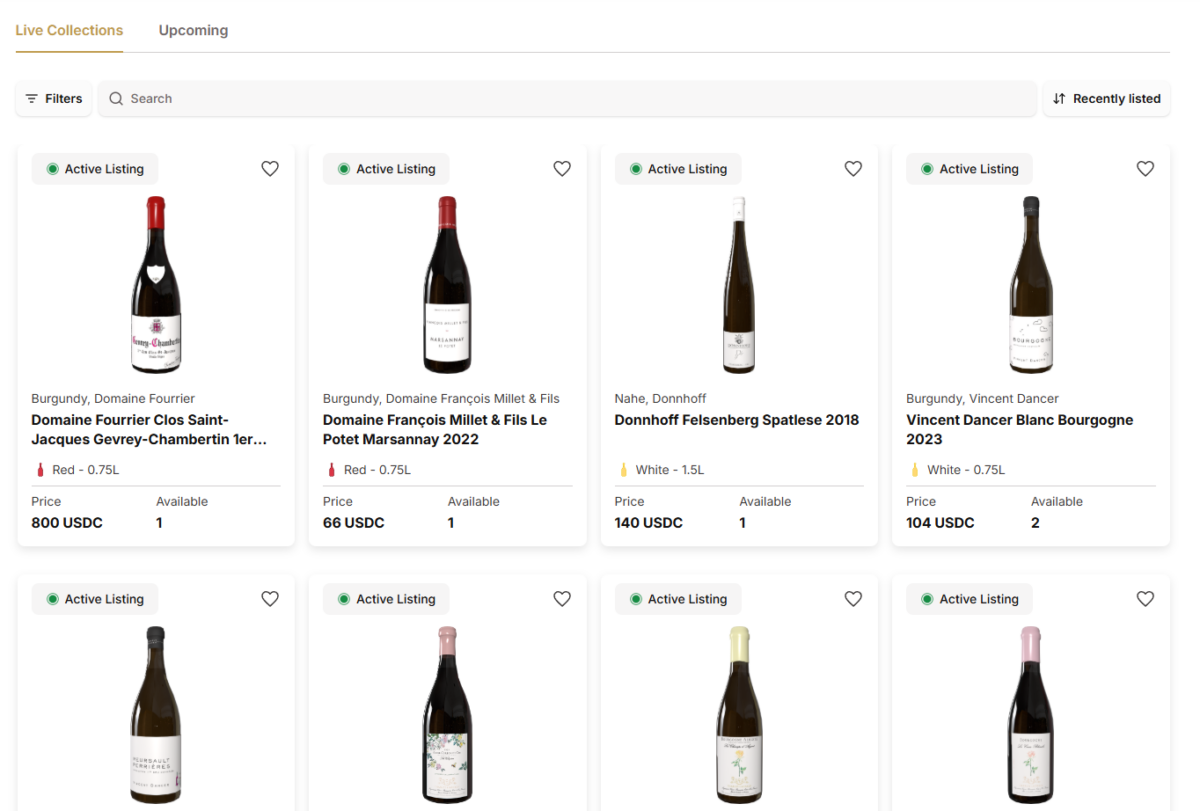Toggle the heart on Vincent Dancer Blanc Bourgogne
This screenshot has height=811, width=1200.
(1145, 168)
